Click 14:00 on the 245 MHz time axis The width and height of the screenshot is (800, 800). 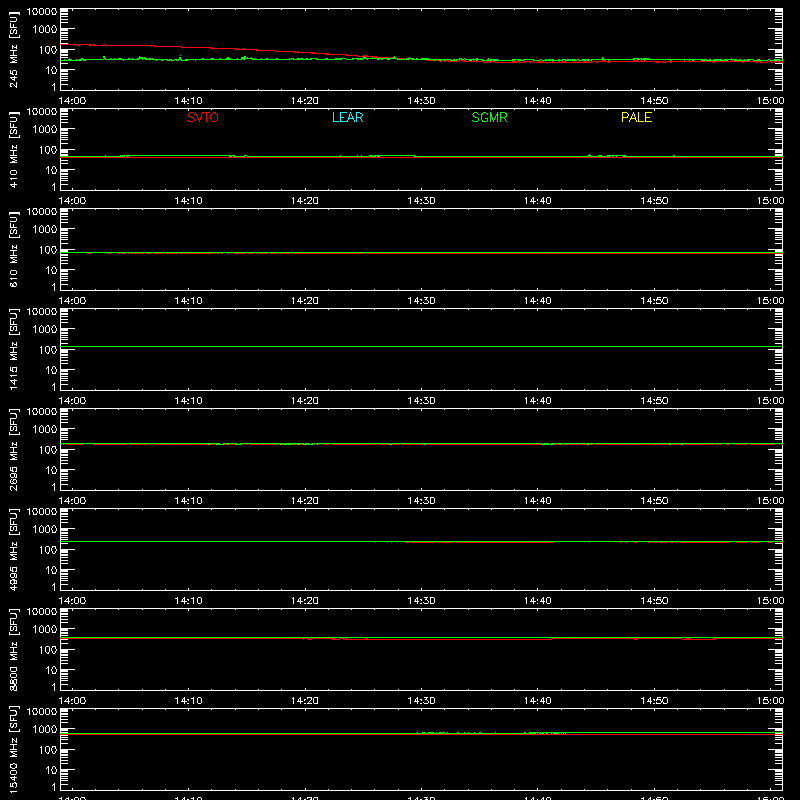tap(72, 101)
